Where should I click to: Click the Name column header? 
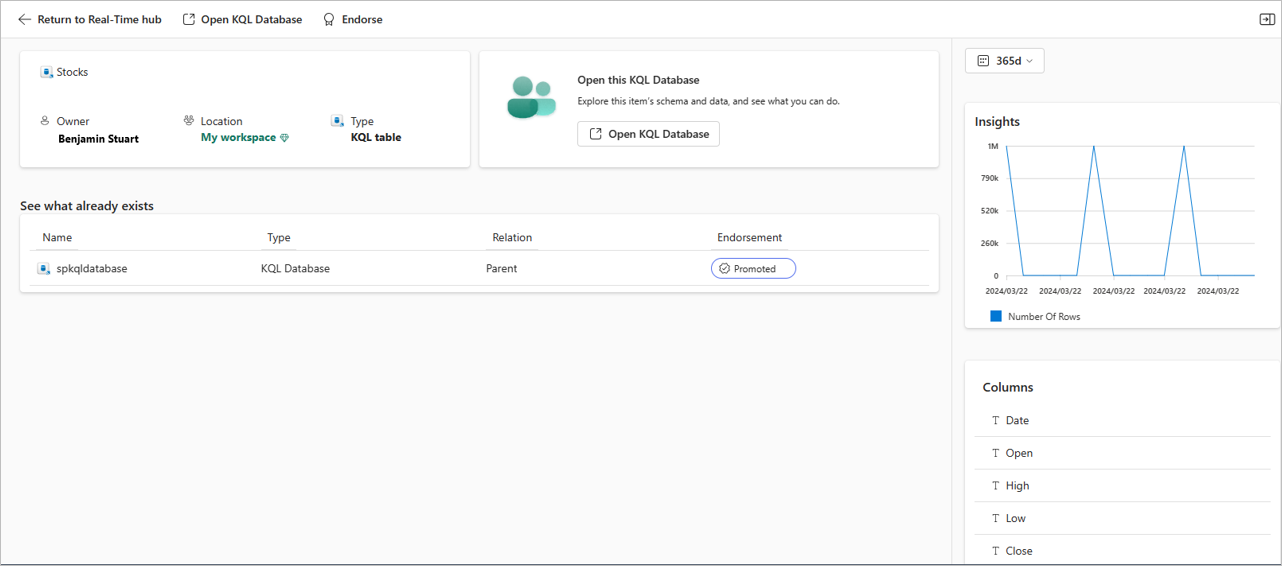click(57, 238)
